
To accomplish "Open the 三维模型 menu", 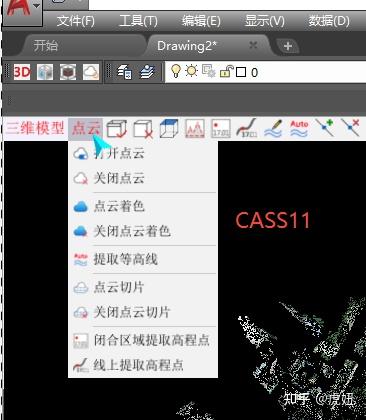I will [35, 128].
